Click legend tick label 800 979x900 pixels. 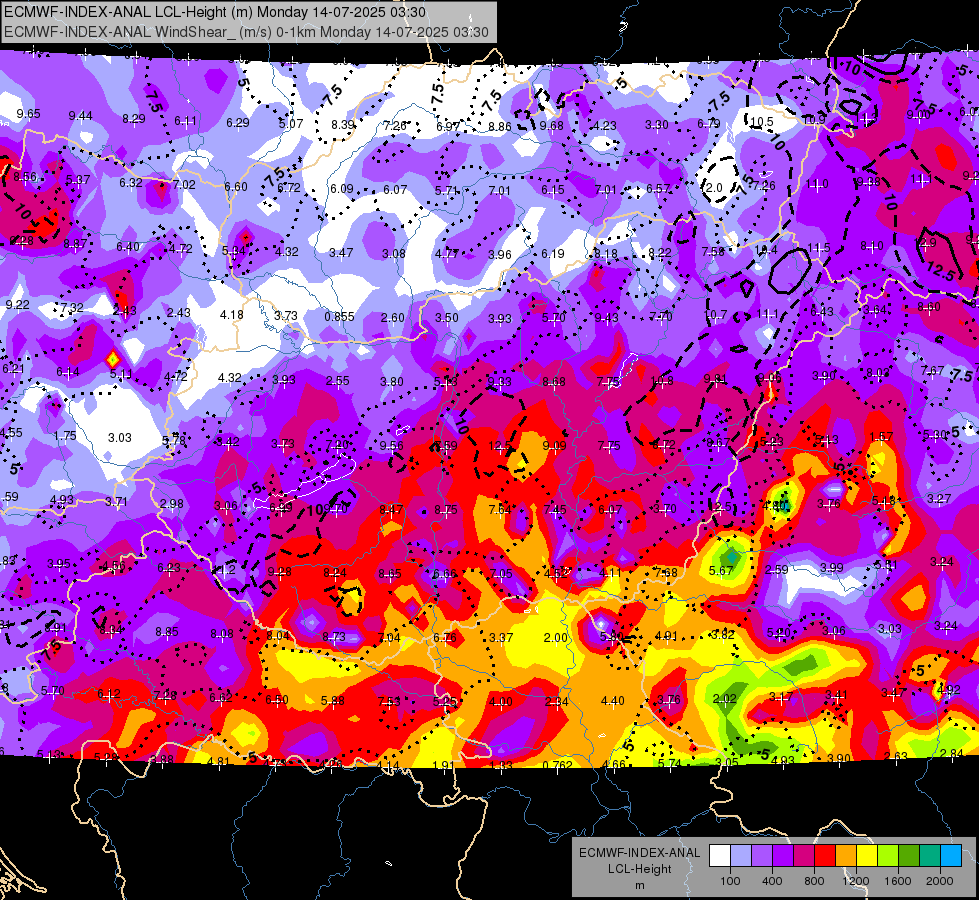[814, 881]
